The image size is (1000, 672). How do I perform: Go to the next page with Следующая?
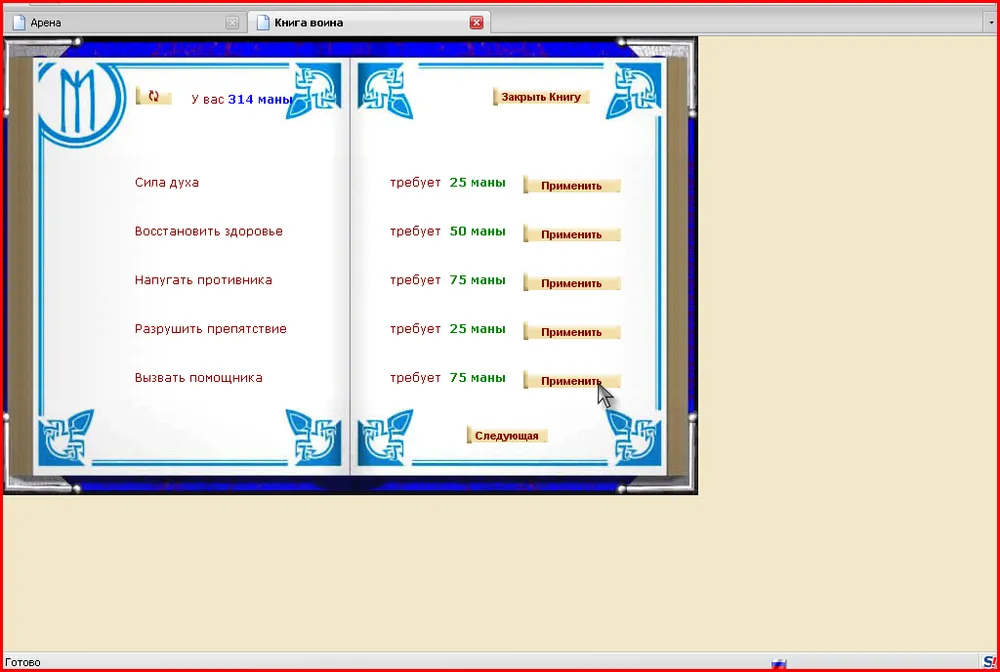click(507, 435)
